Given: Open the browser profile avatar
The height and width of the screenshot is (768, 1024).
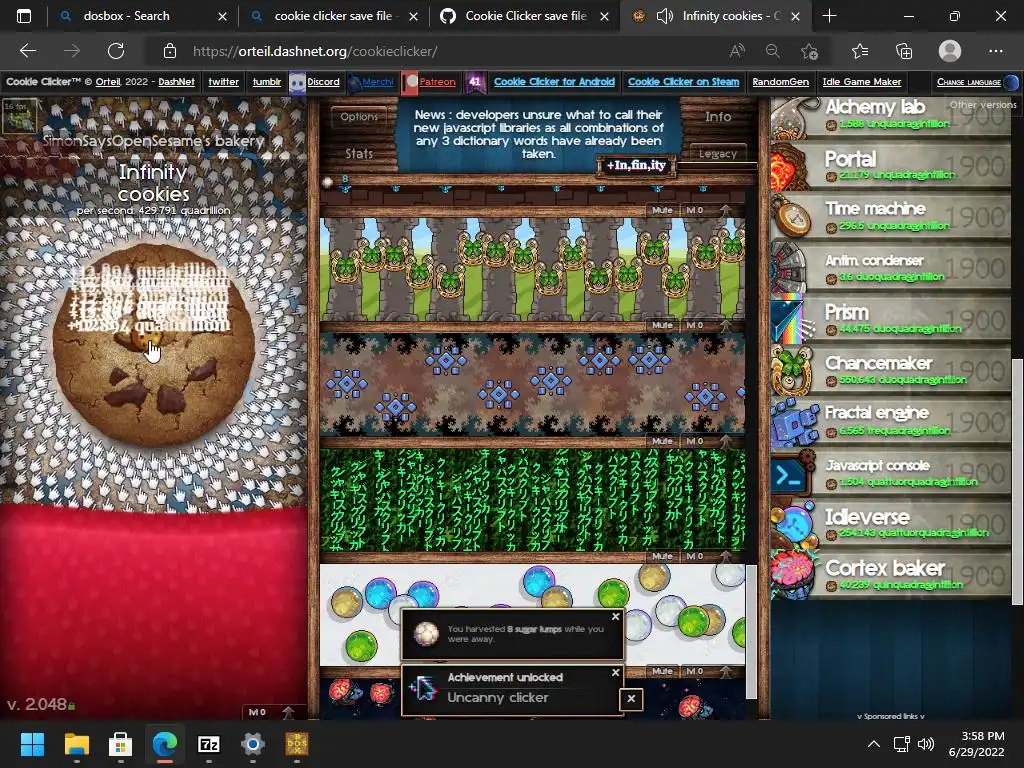Looking at the screenshot, I should click(950, 51).
